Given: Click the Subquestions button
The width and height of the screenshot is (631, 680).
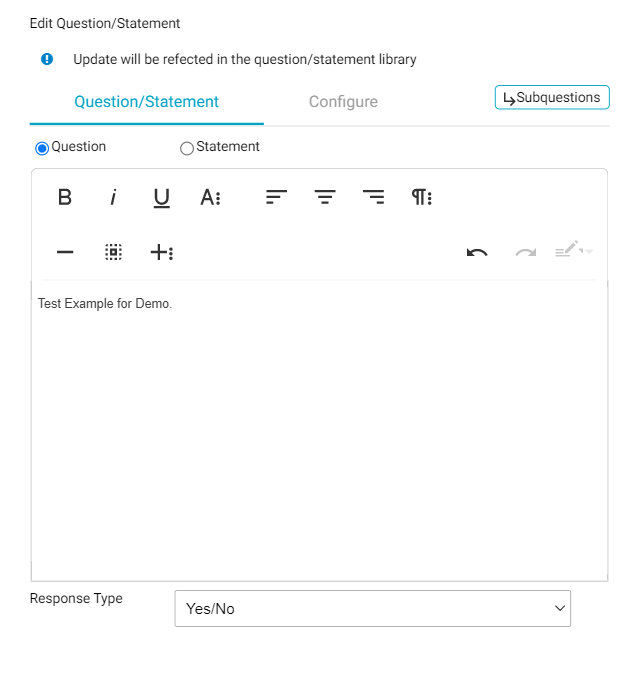Looking at the screenshot, I should pyautogui.click(x=552, y=98).
